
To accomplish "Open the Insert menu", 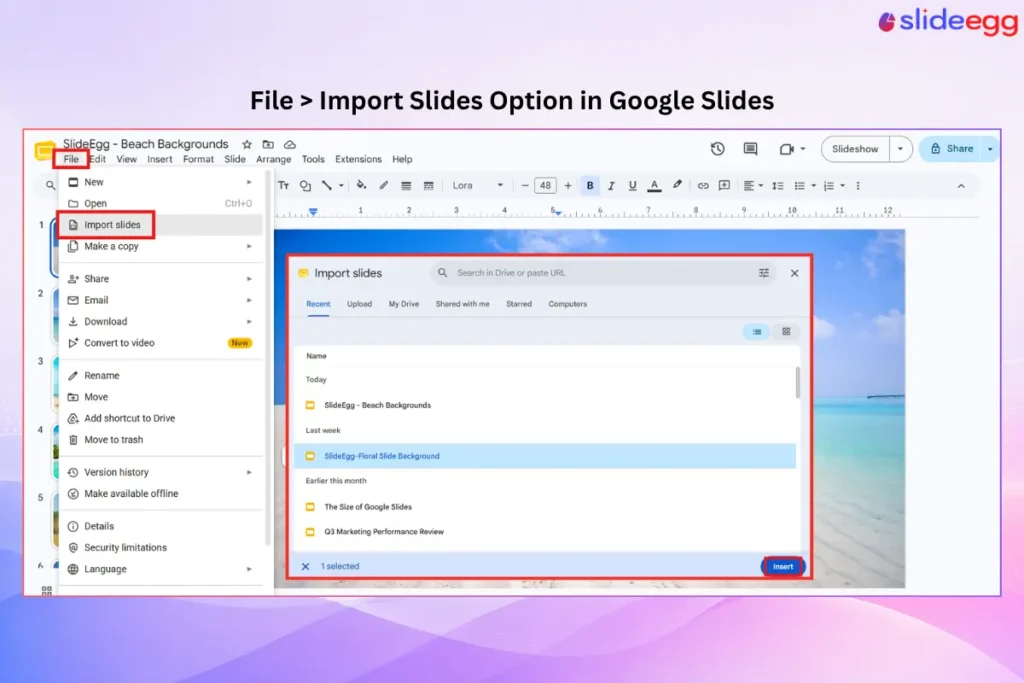I will pyautogui.click(x=159, y=159).
